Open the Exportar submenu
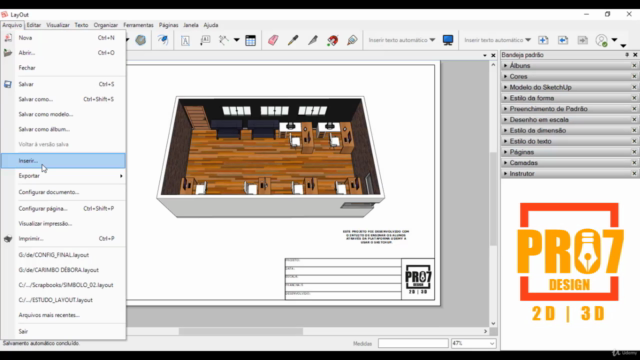Viewport: 640px width, 360px height. (63, 176)
